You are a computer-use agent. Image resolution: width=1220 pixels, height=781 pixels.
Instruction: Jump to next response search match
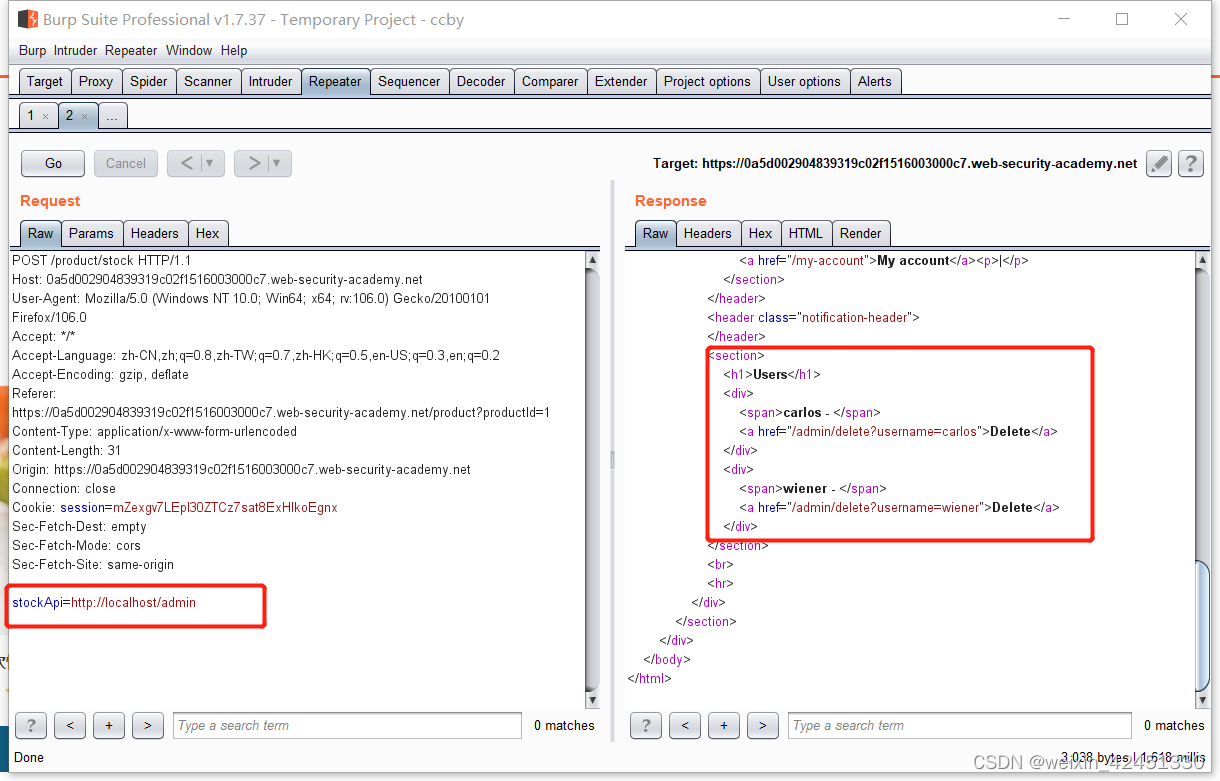click(x=762, y=725)
